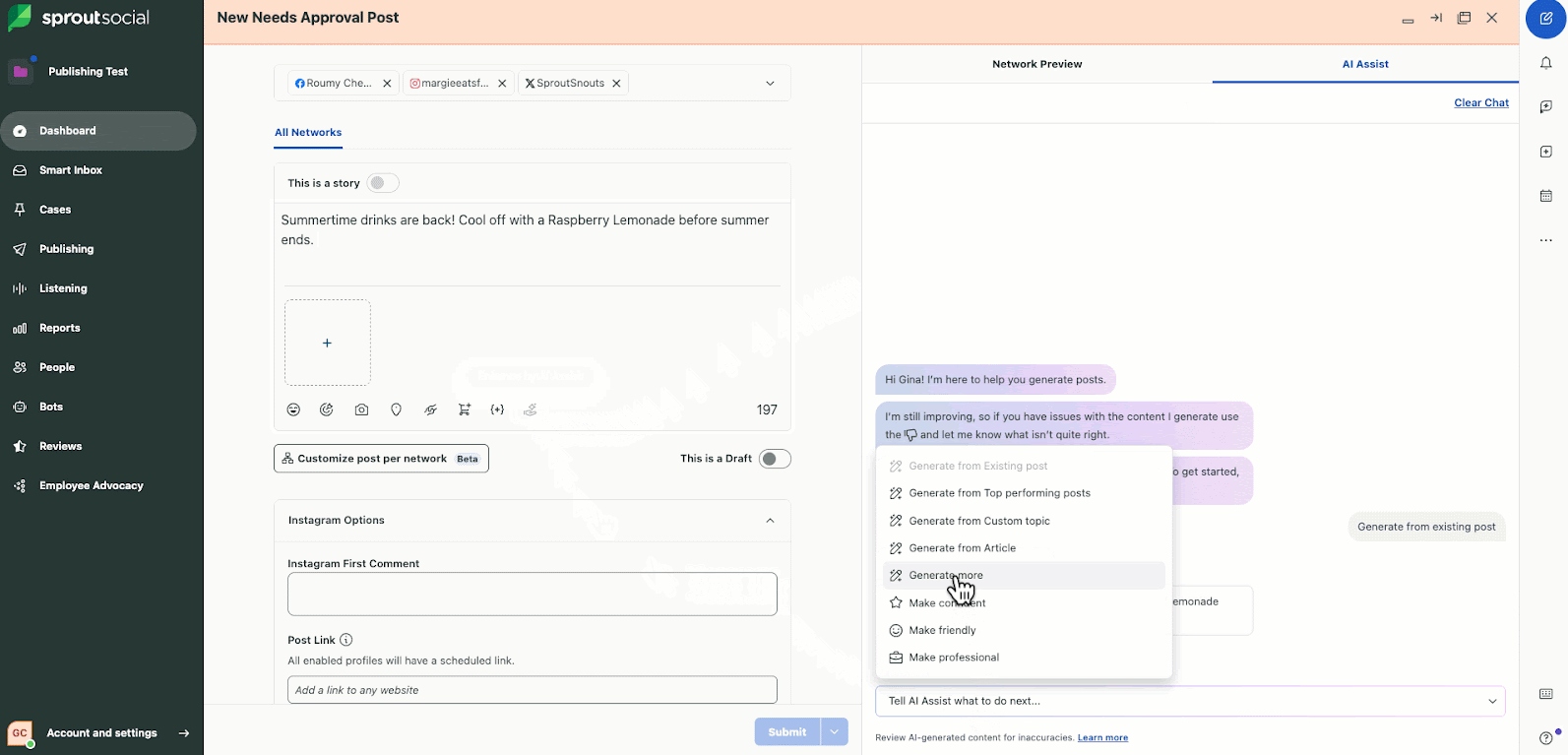
Task: Open the dropdown arrow beside Submit
Action: 835,731
